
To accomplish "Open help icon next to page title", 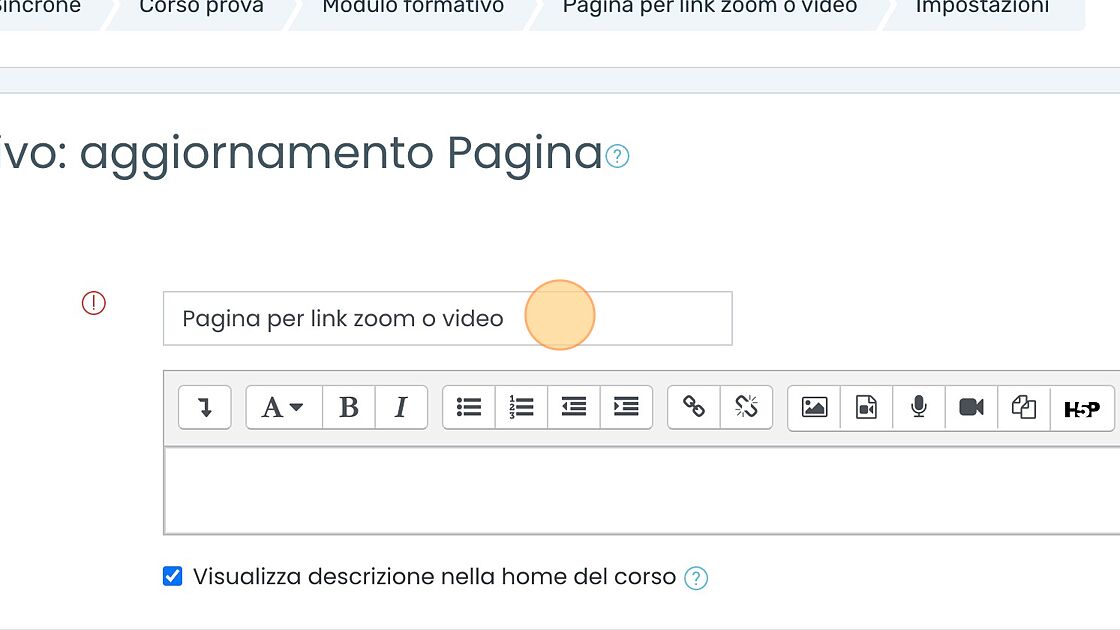I will click(x=617, y=156).
